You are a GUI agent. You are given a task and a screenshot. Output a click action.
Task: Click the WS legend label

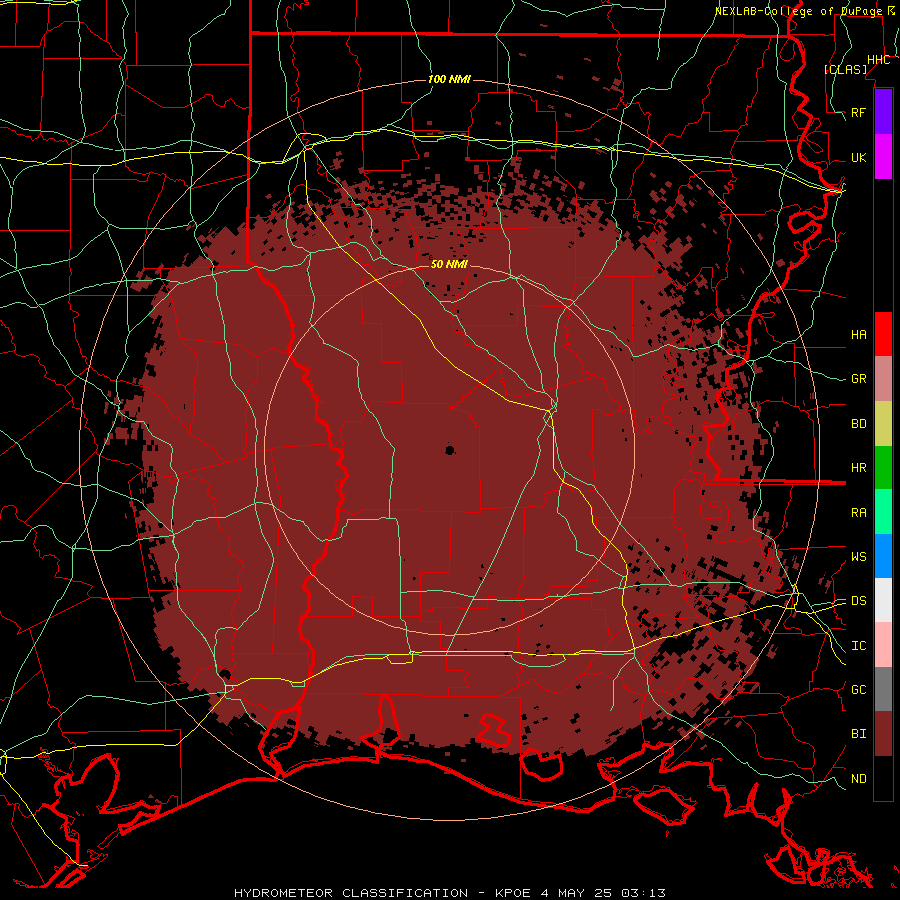(858, 557)
